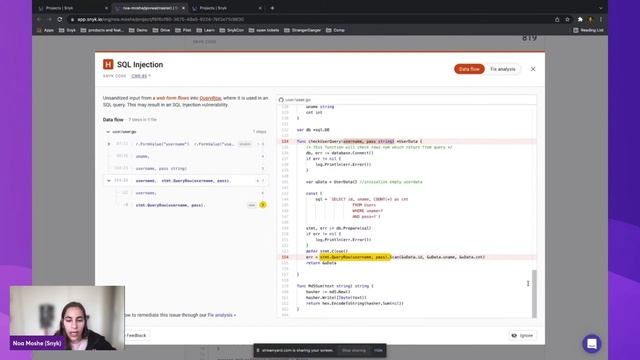Open the CWE-89 reference link
The image size is (640, 360).
pos(139,76)
